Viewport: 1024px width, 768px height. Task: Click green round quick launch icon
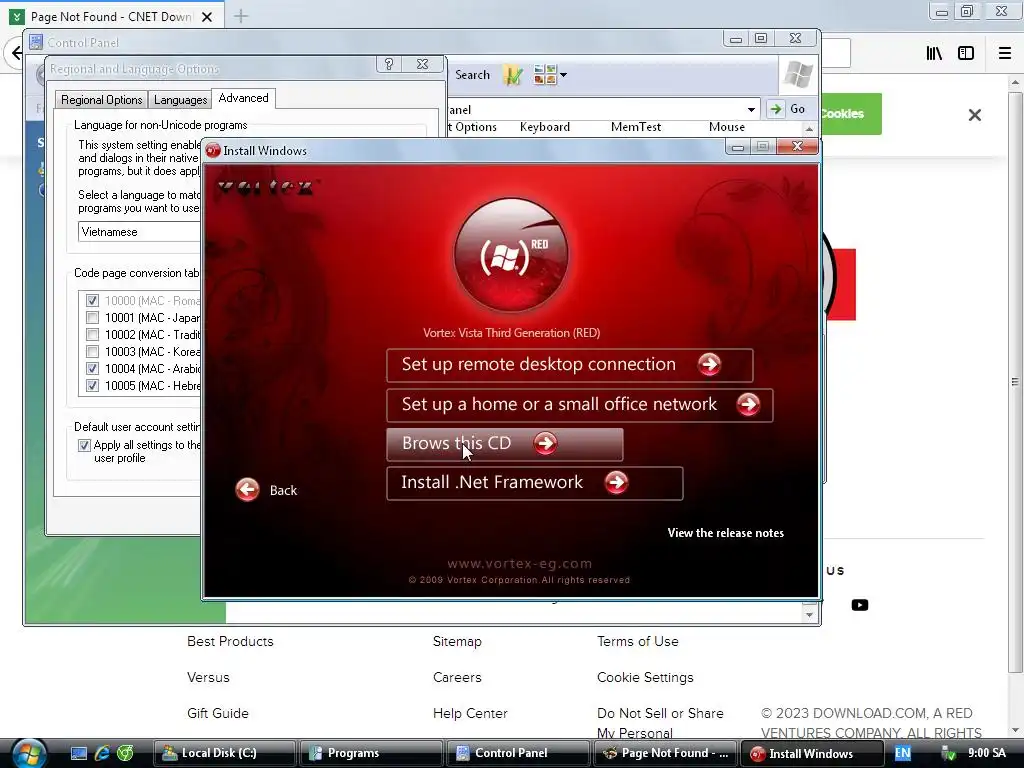[x=125, y=753]
